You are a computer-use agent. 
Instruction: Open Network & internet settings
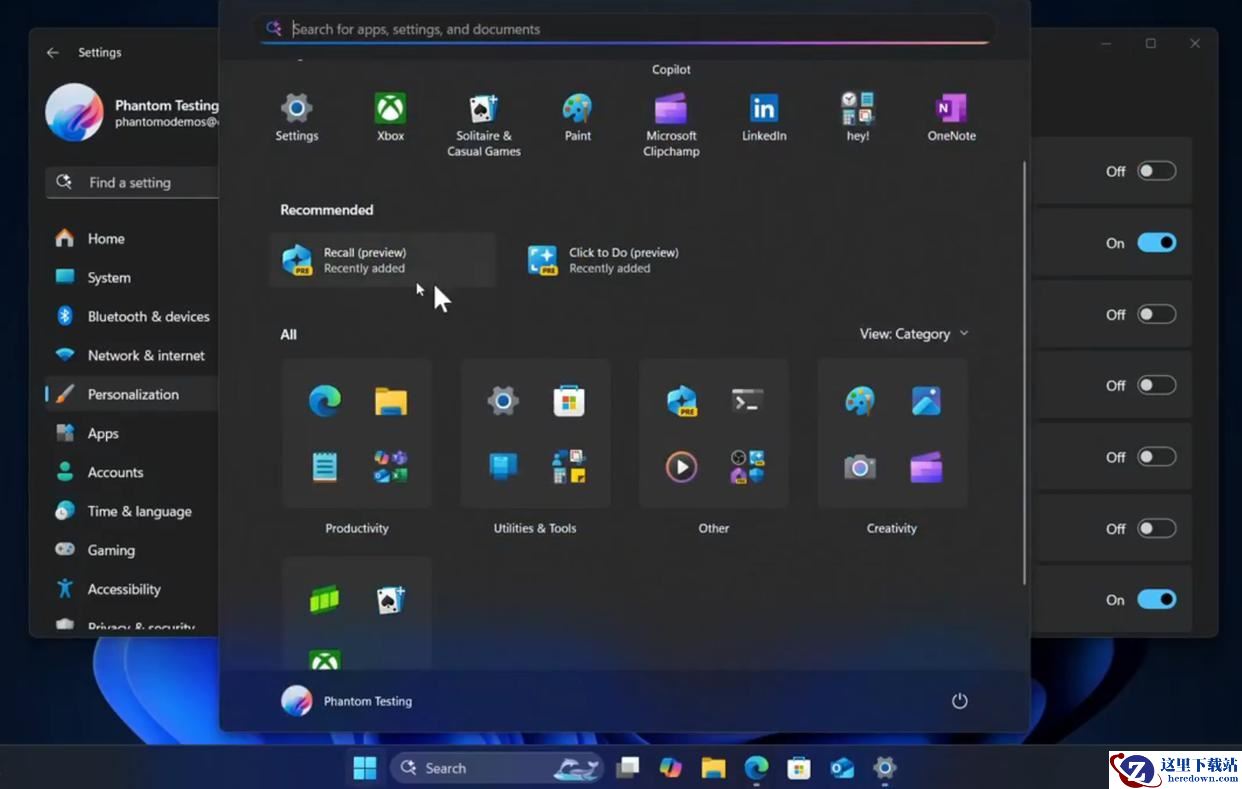(x=132, y=355)
